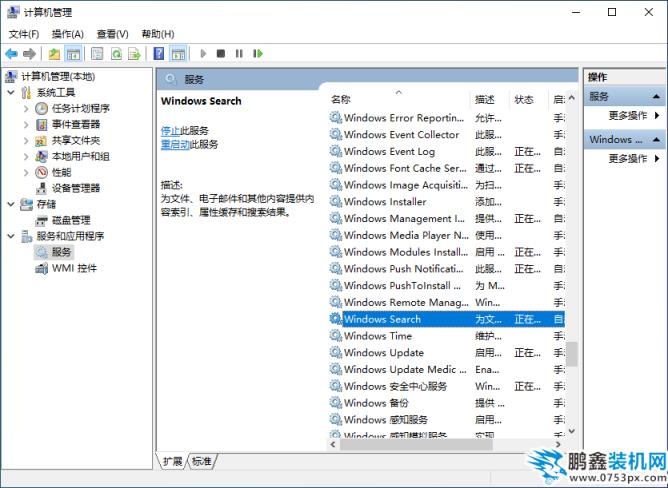Click the Stop service square button
Image resolution: width=668 pixels, height=488 pixels.
click(x=221, y=54)
